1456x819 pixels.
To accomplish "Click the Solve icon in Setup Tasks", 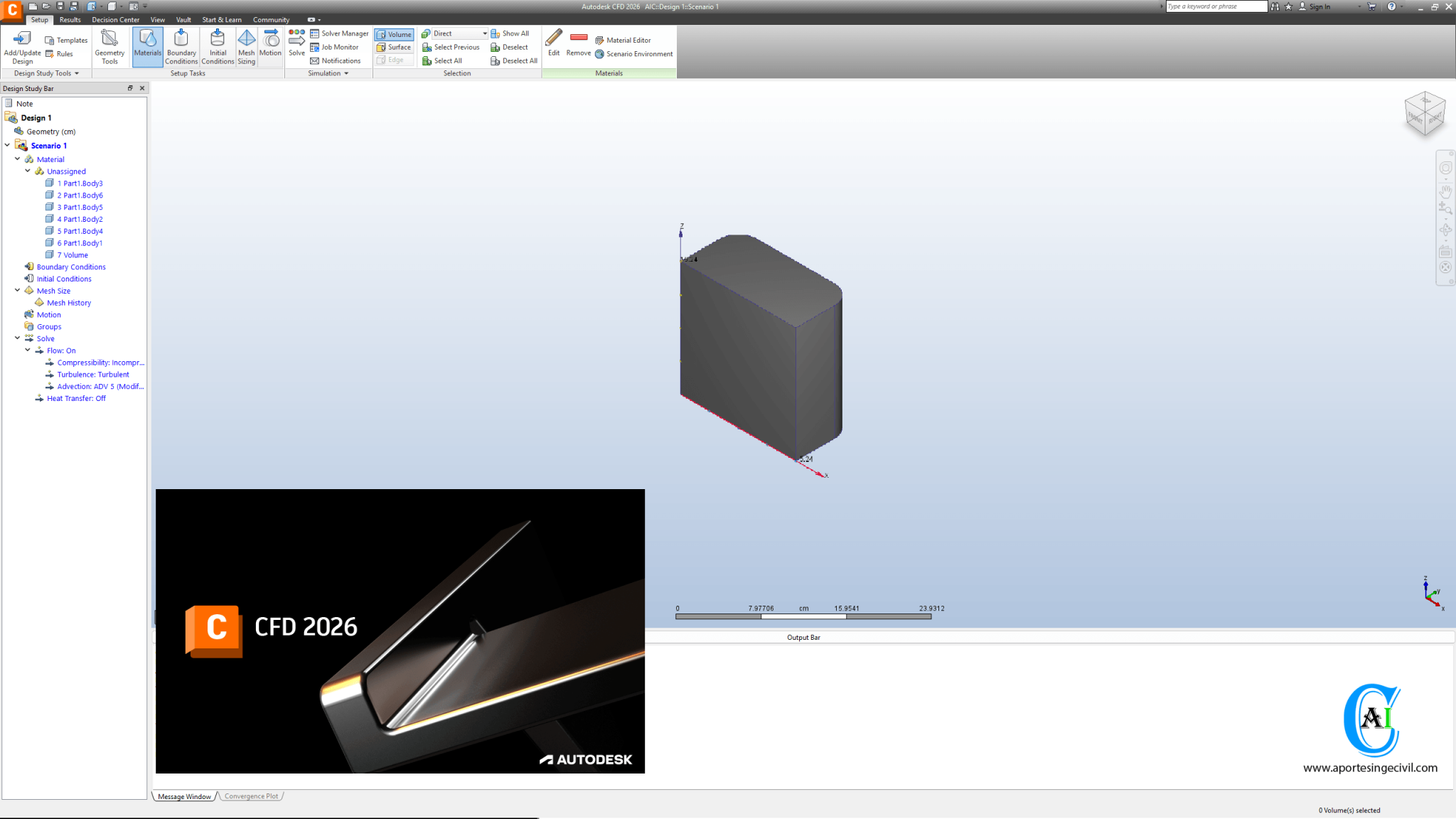I will click(x=296, y=43).
